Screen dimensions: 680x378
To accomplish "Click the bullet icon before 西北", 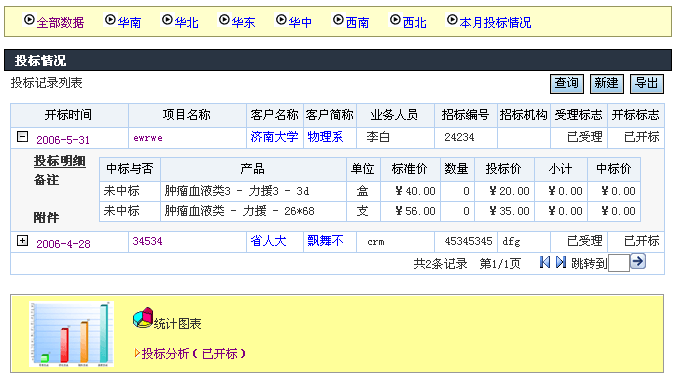I will coord(395,20).
